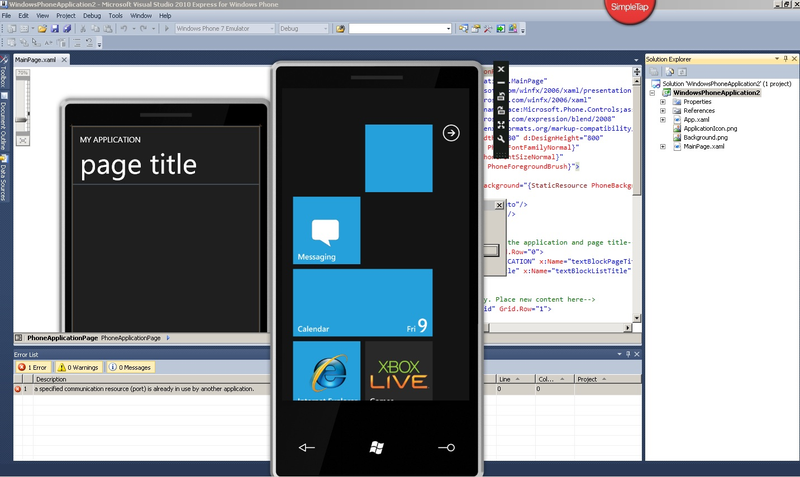Image resolution: width=800 pixels, height=477 pixels.
Task: Open the Messaging tile
Action: click(327, 230)
